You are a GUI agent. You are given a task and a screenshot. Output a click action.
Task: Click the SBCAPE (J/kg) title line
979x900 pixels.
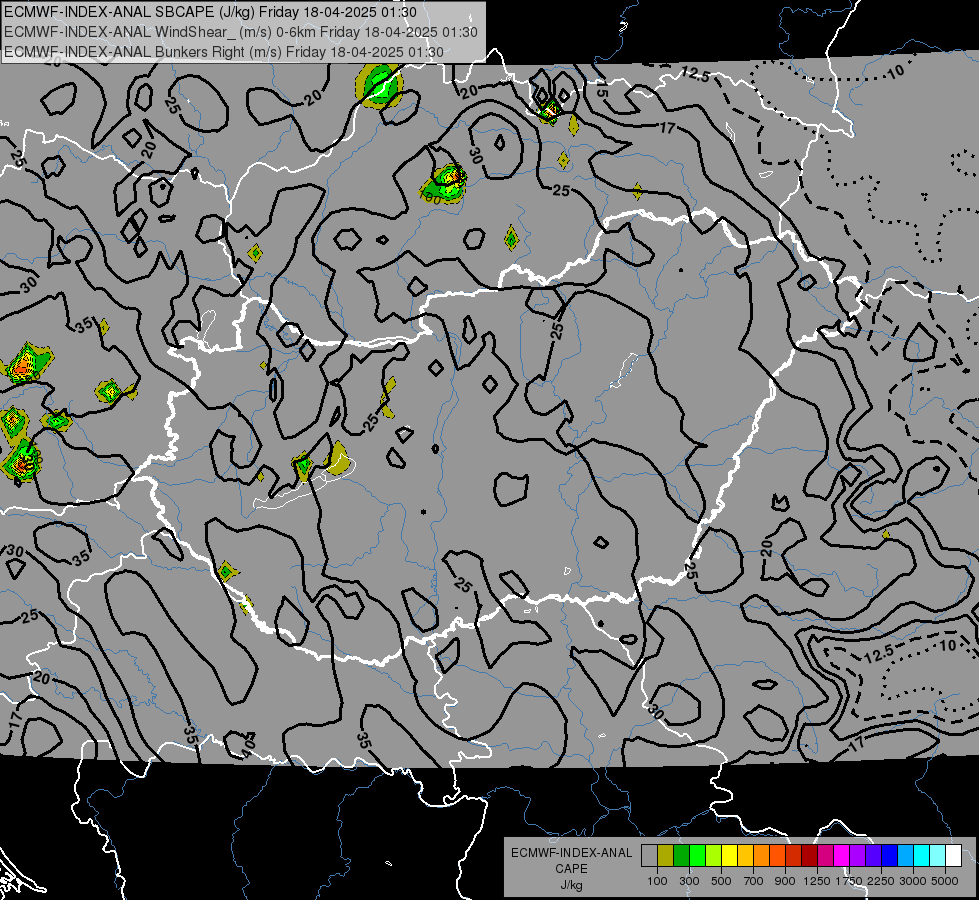(x=210, y=12)
